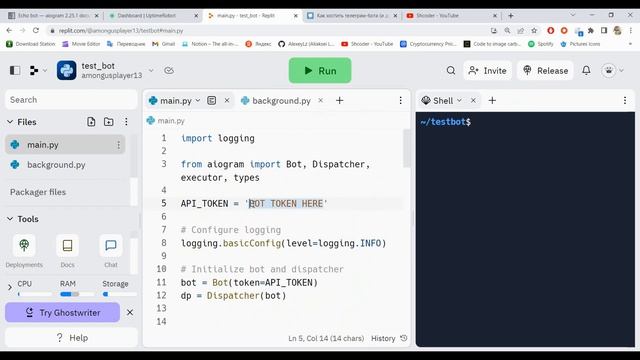
Task: Focus the file Search field
Action: [x=71, y=100]
